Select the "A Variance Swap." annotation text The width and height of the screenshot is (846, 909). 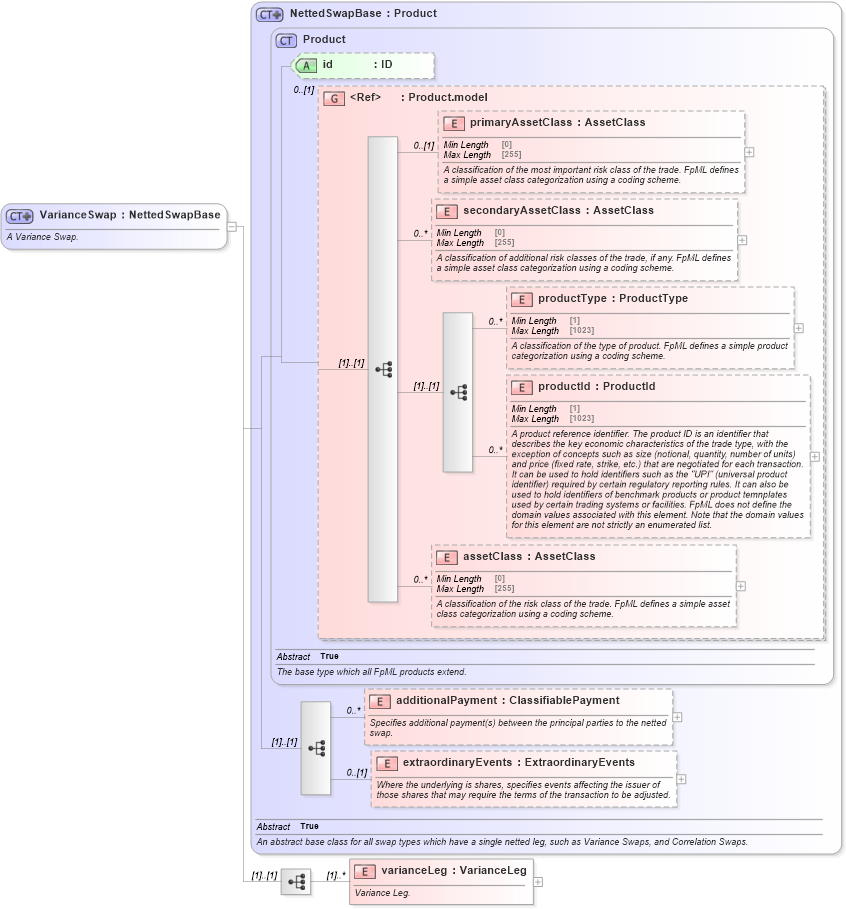(x=40, y=237)
